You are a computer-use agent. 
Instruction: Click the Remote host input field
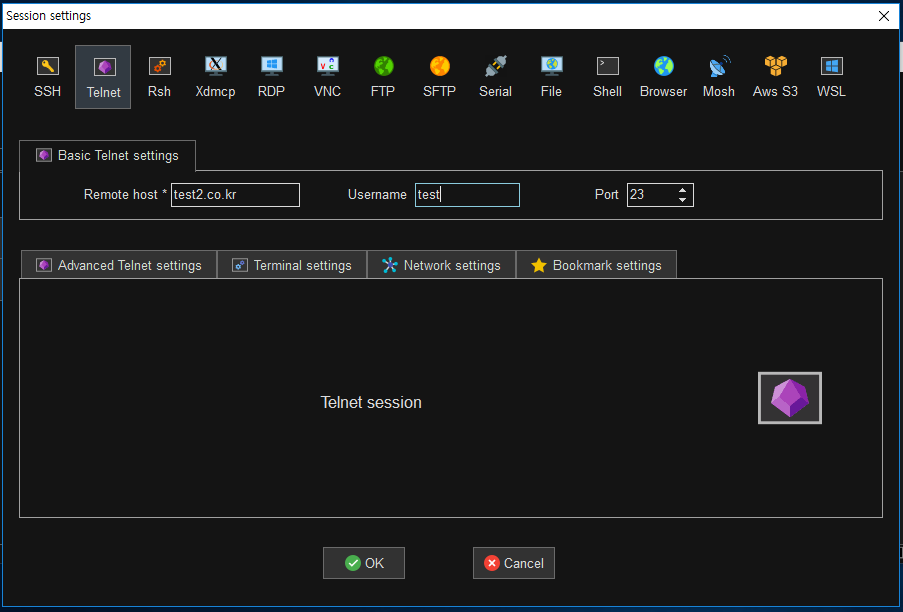tap(235, 195)
